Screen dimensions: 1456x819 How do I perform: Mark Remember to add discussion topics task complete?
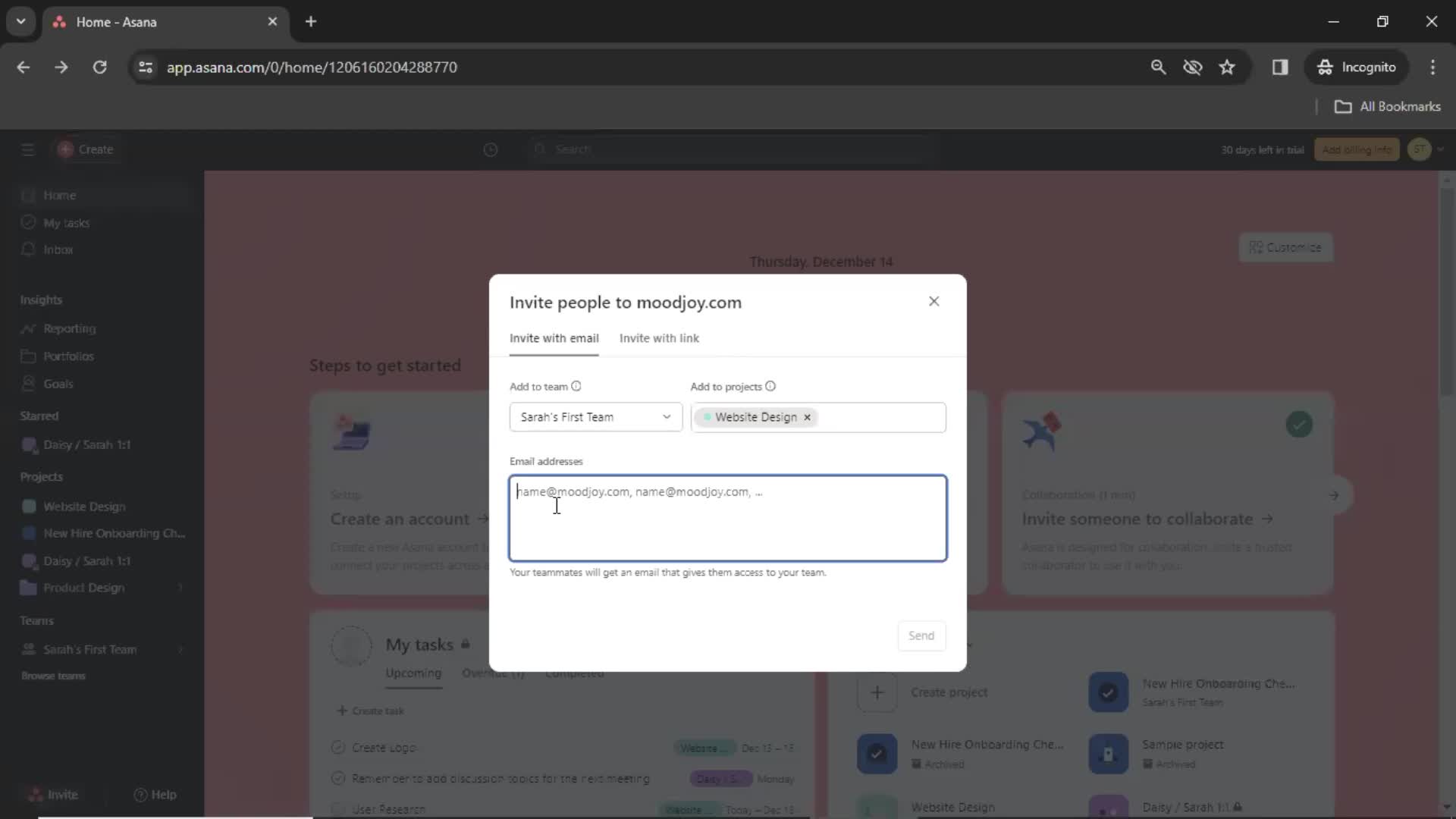click(338, 778)
